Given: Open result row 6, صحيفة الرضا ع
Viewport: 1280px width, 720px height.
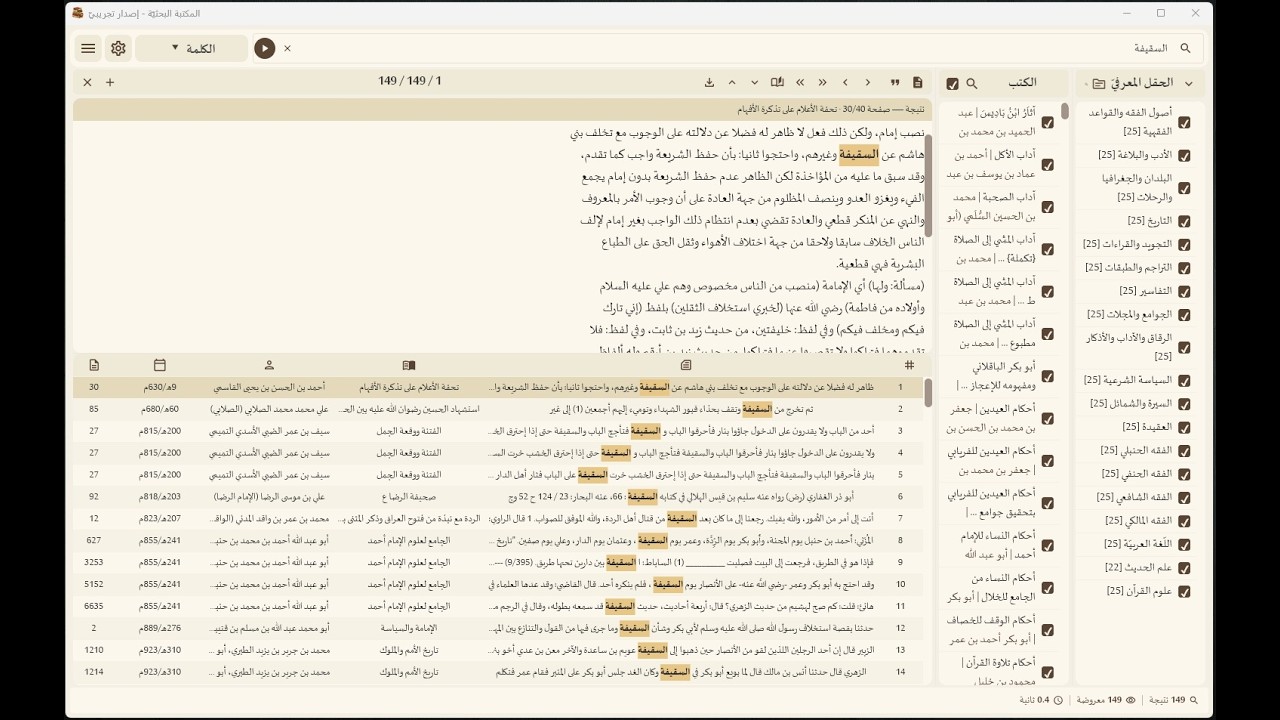Looking at the screenshot, I should click(x=500, y=496).
